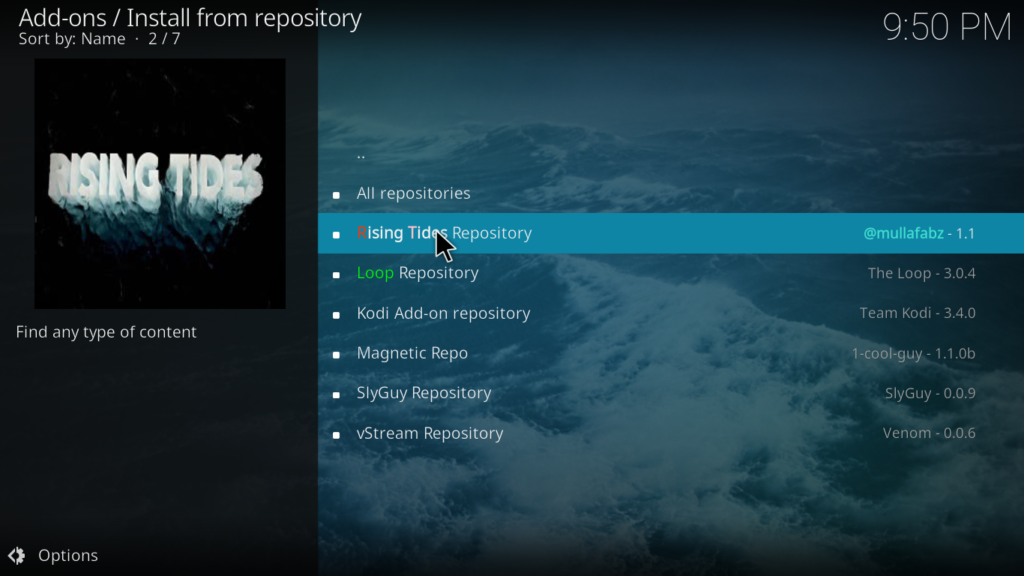The image size is (1024, 576).
Task: Open the Magnetic Repo label
Action: click(412, 353)
